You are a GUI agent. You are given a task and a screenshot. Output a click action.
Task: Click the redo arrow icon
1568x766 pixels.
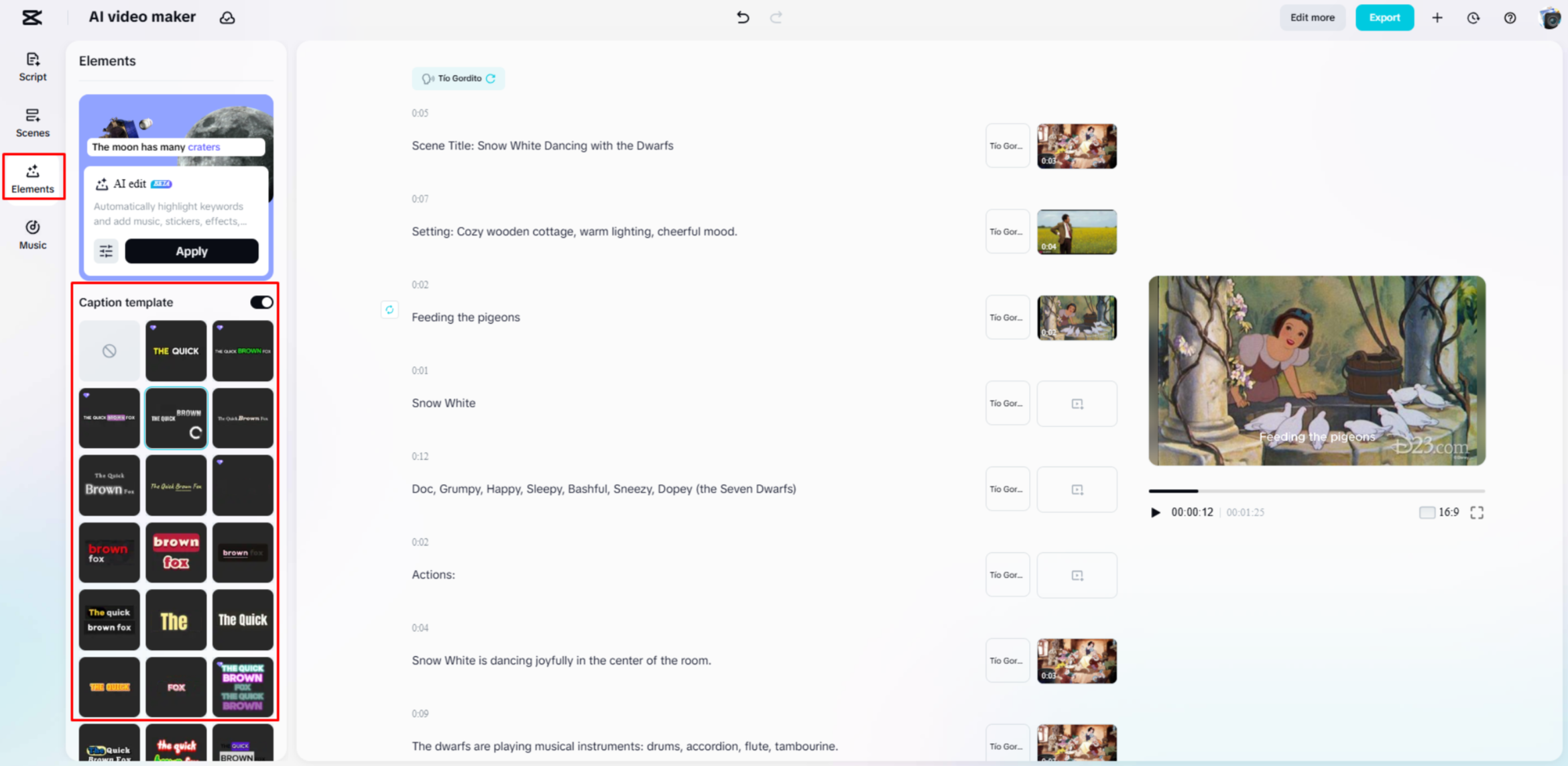click(x=776, y=17)
